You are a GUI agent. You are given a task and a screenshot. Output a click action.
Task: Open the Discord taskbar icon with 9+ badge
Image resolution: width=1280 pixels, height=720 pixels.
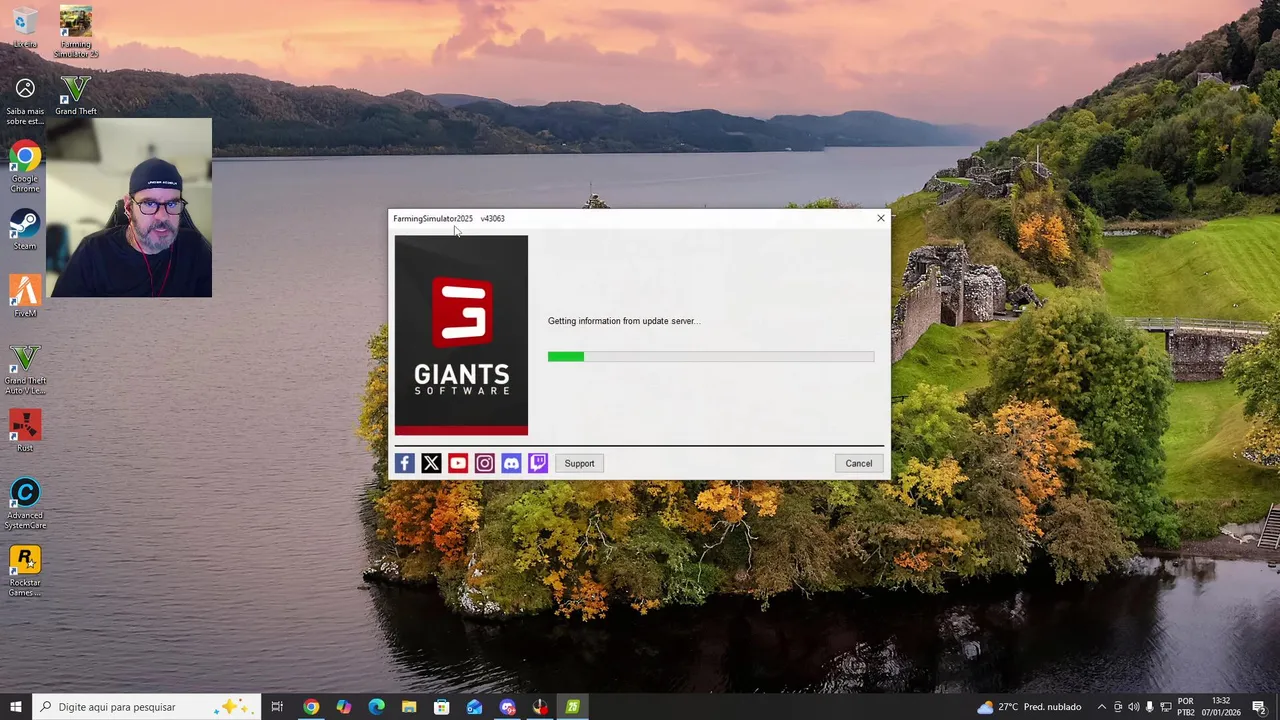[x=507, y=707]
